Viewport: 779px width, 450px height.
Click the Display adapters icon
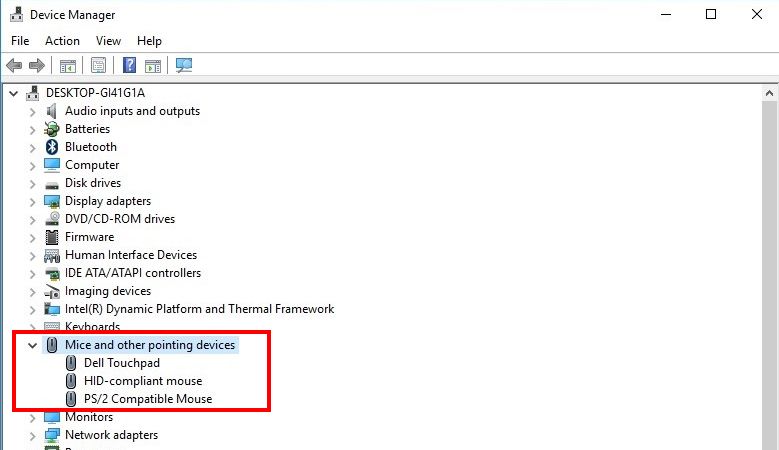52,201
